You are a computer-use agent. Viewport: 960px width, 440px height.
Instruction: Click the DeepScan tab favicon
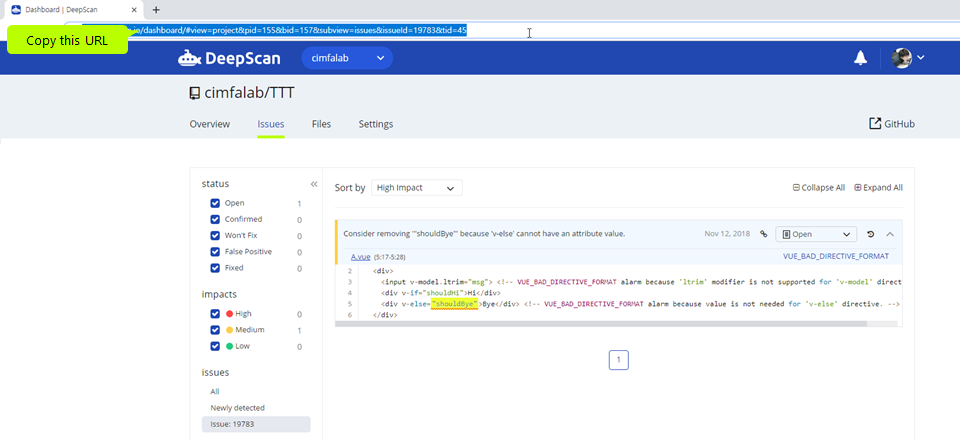(17, 10)
